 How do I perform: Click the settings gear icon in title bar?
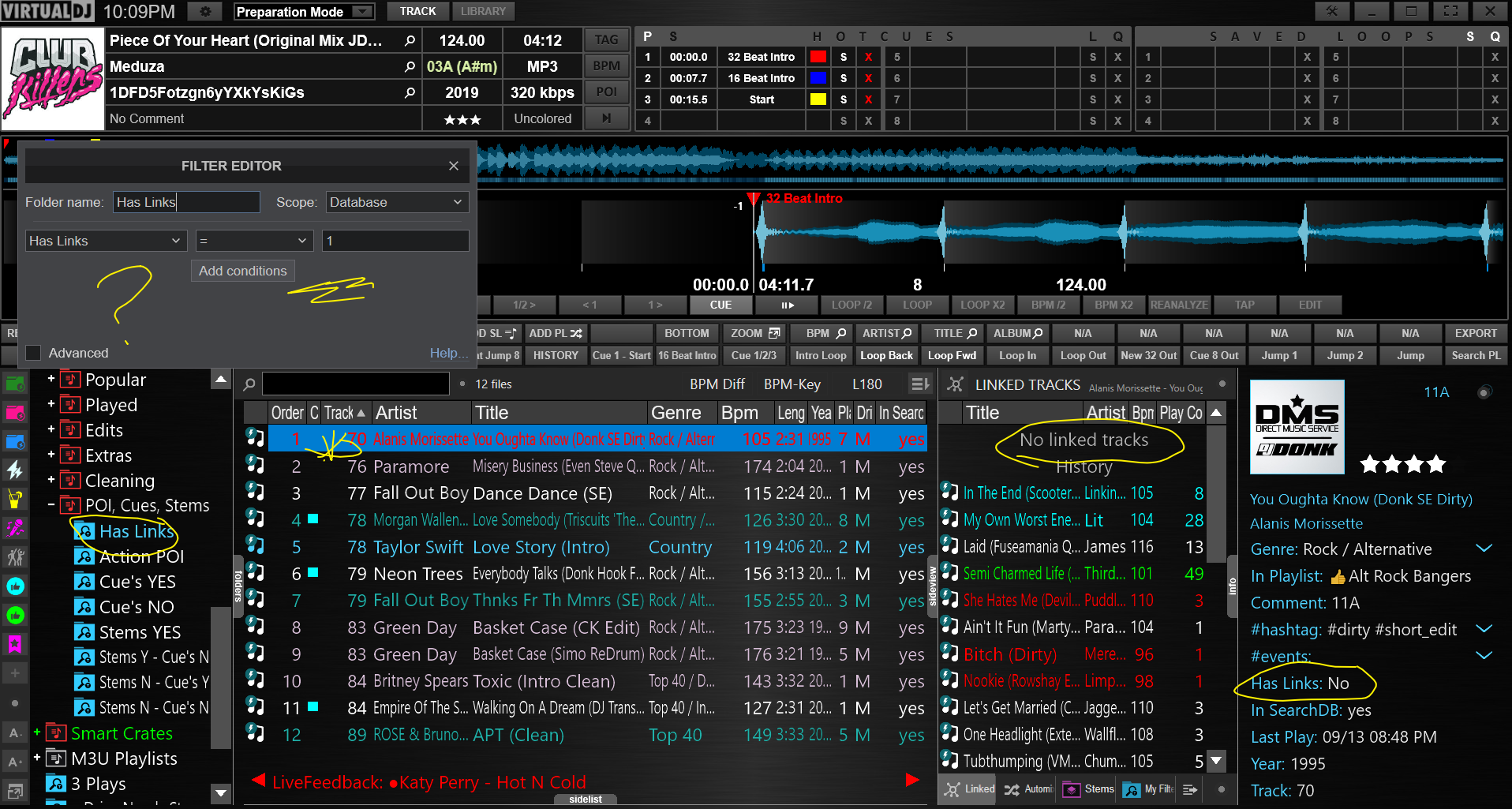[x=205, y=12]
